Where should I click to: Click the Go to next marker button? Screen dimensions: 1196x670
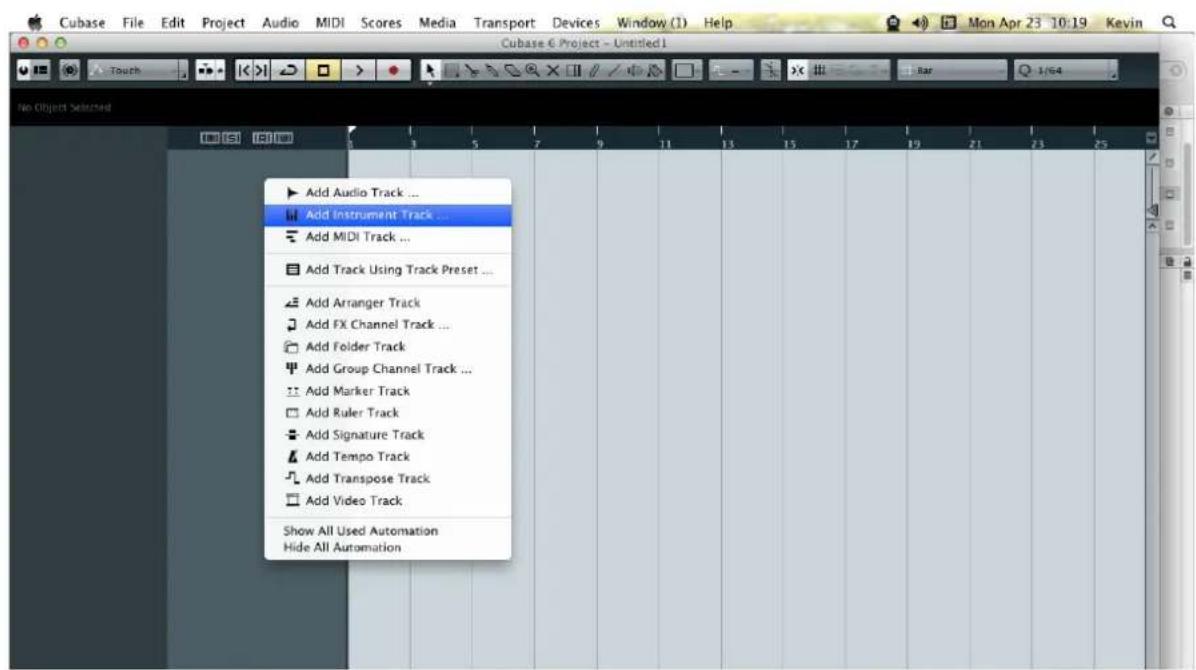(262, 70)
